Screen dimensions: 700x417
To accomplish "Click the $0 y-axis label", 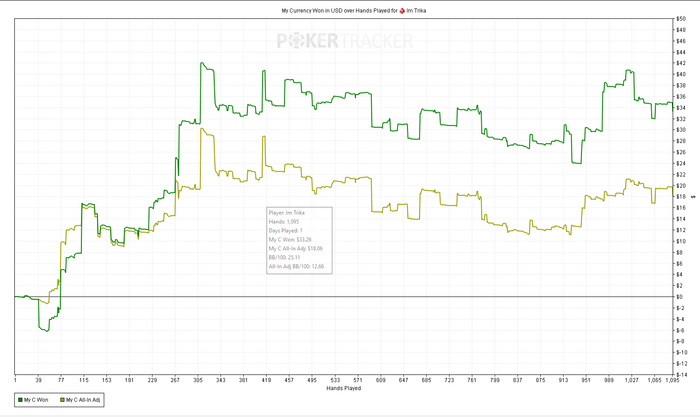I will (x=679, y=297).
